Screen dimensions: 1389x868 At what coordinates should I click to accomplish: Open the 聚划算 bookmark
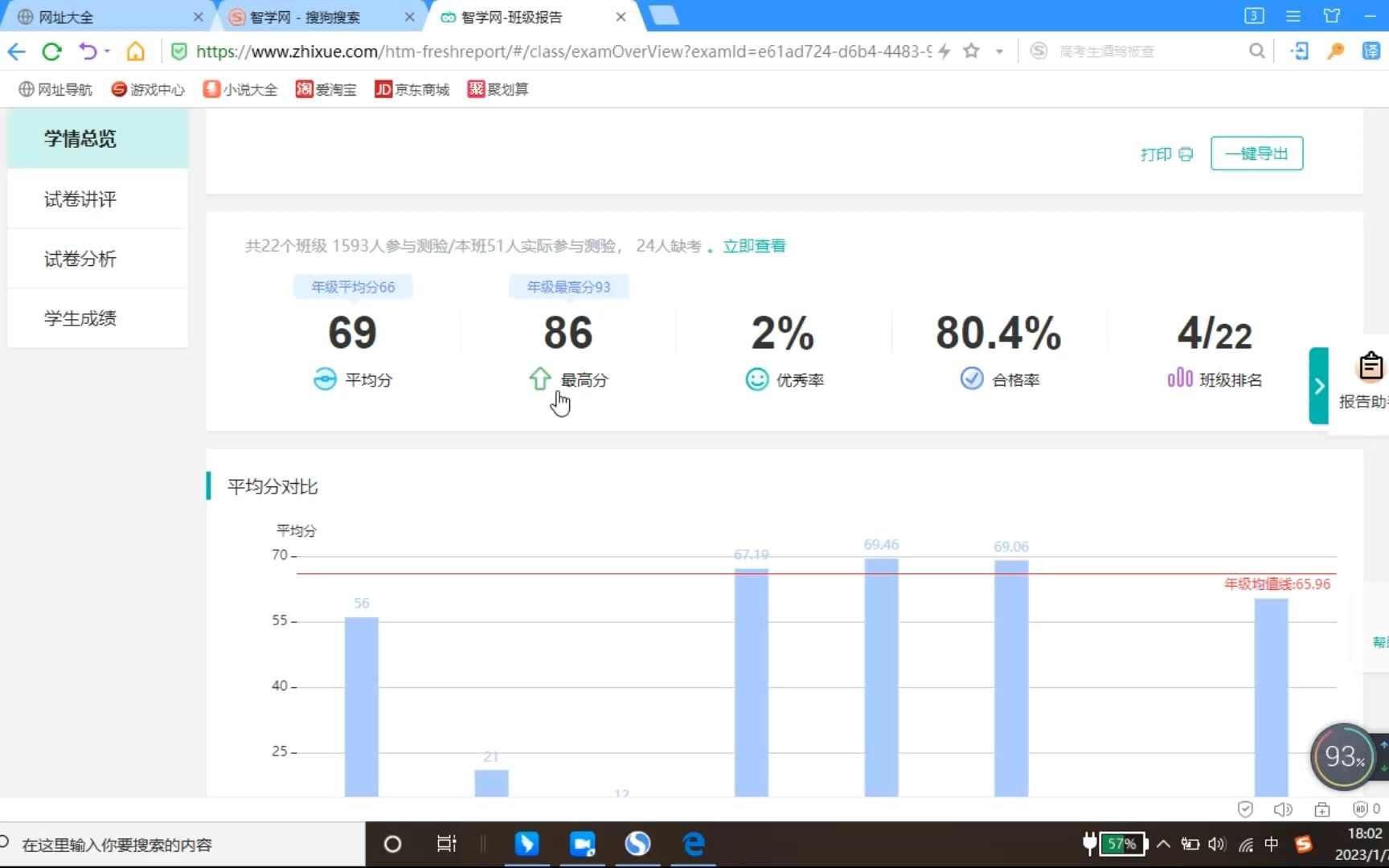[498, 89]
